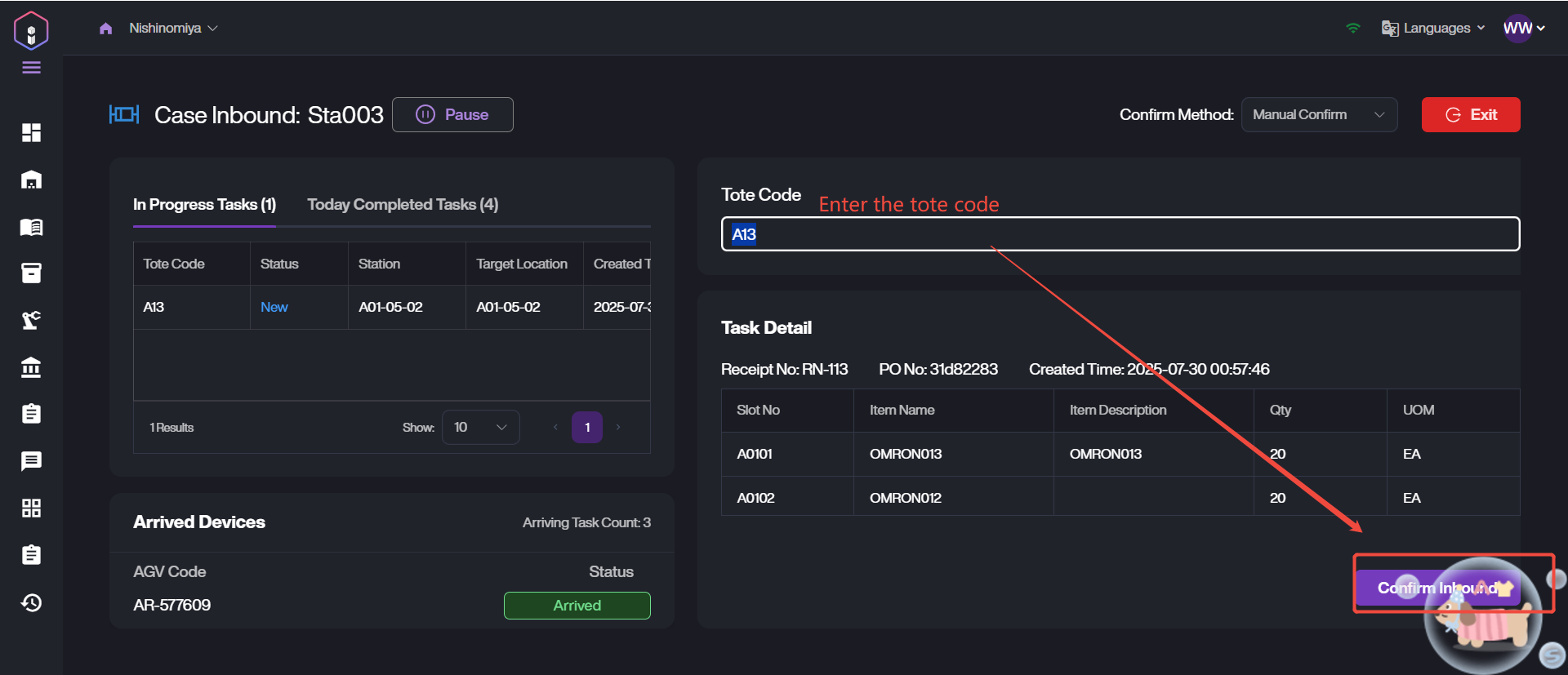Click the dashboard icon in sidebar
Image resolution: width=1568 pixels, height=675 pixels.
(x=31, y=132)
